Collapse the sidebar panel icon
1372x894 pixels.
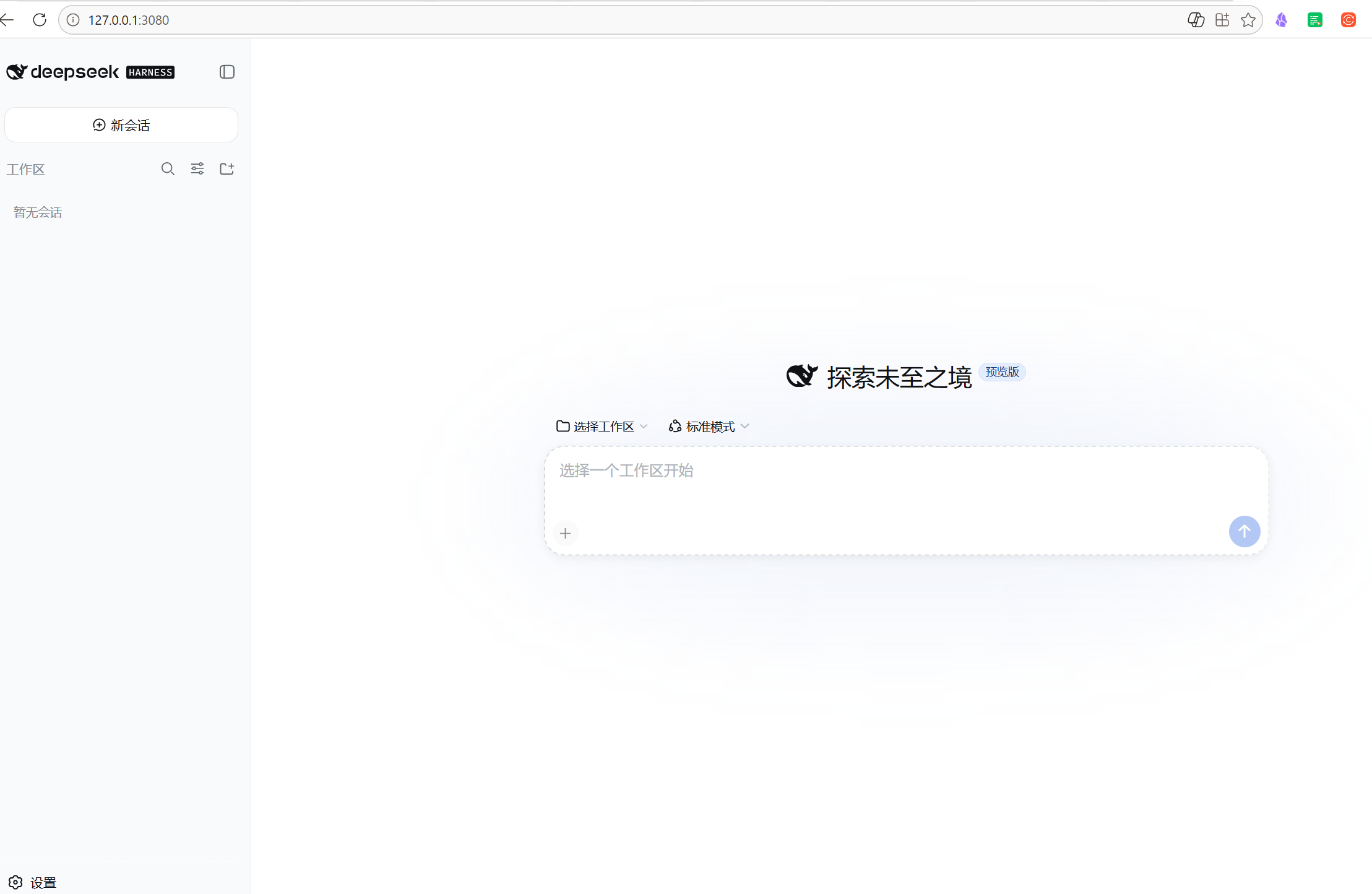(x=227, y=72)
